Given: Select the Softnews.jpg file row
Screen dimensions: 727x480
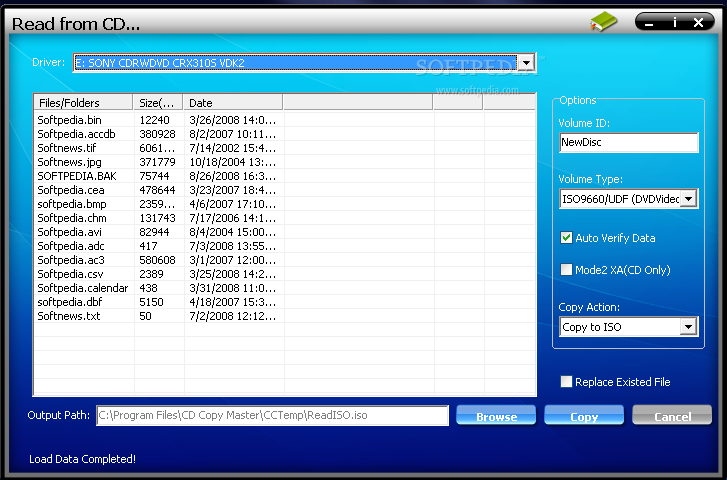Looking at the screenshot, I should 285,162.
